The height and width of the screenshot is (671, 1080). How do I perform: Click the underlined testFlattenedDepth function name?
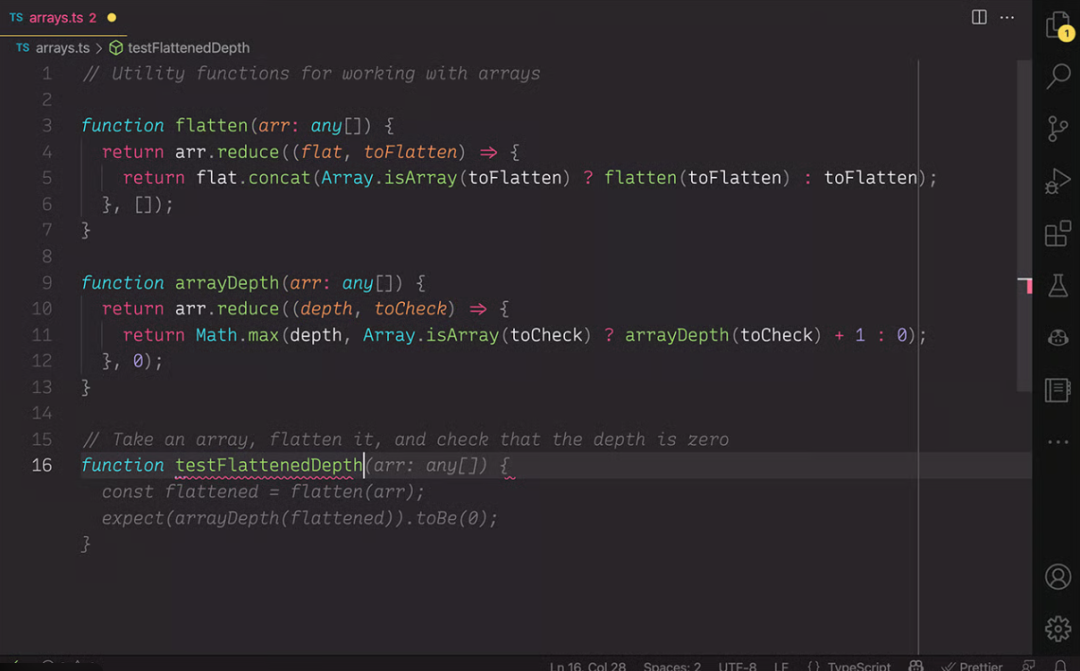(269, 465)
